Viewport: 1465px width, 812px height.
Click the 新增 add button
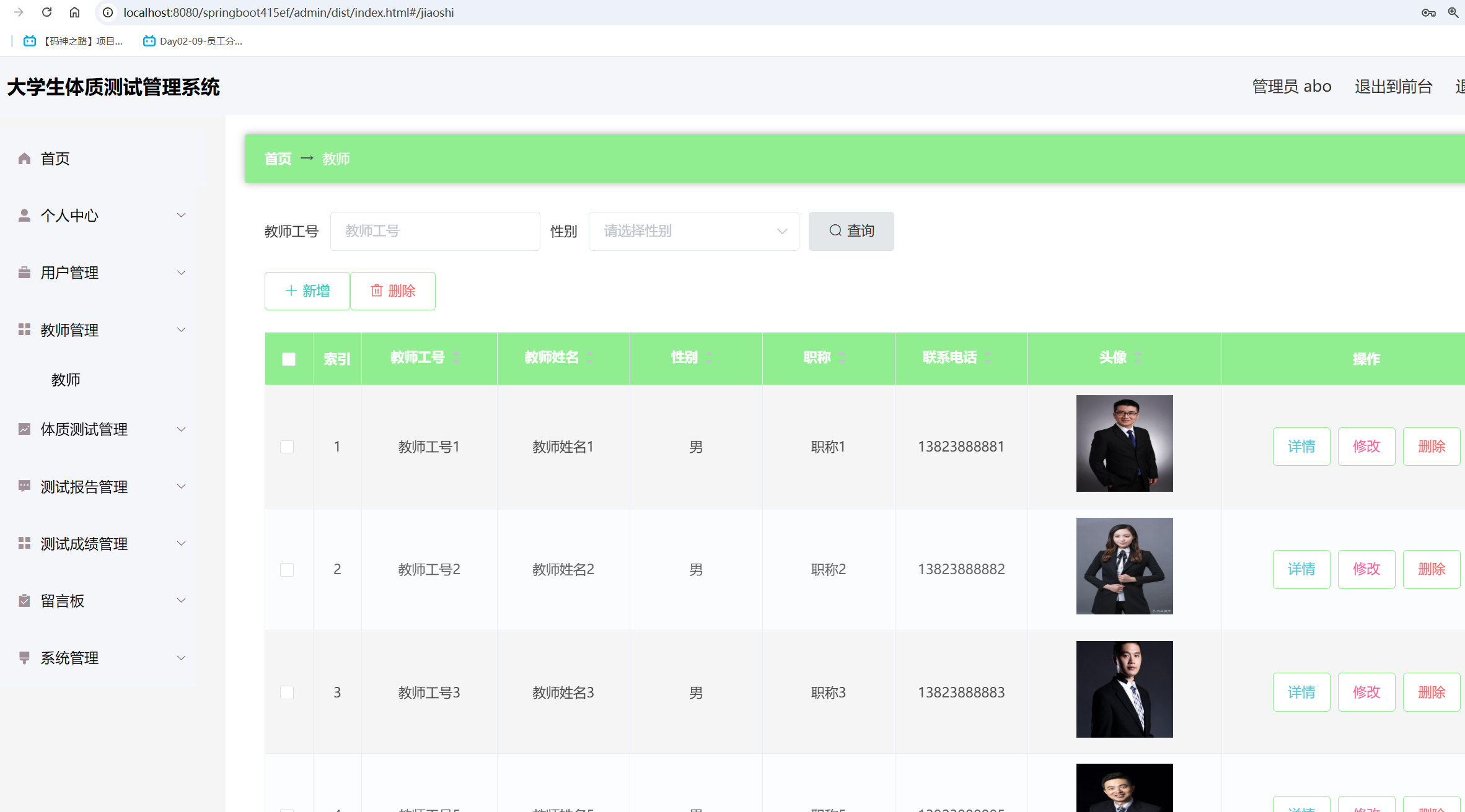pos(307,290)
